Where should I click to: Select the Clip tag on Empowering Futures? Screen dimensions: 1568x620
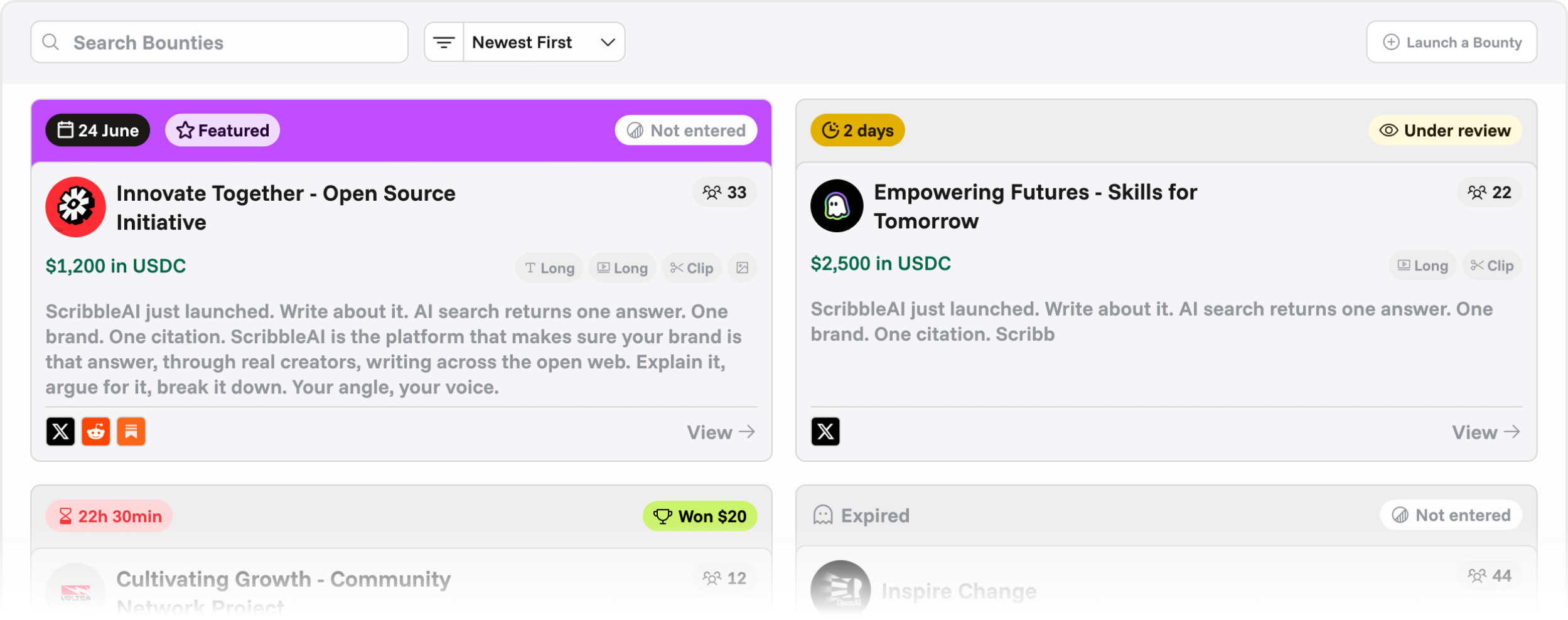[x=1492, y=265]
